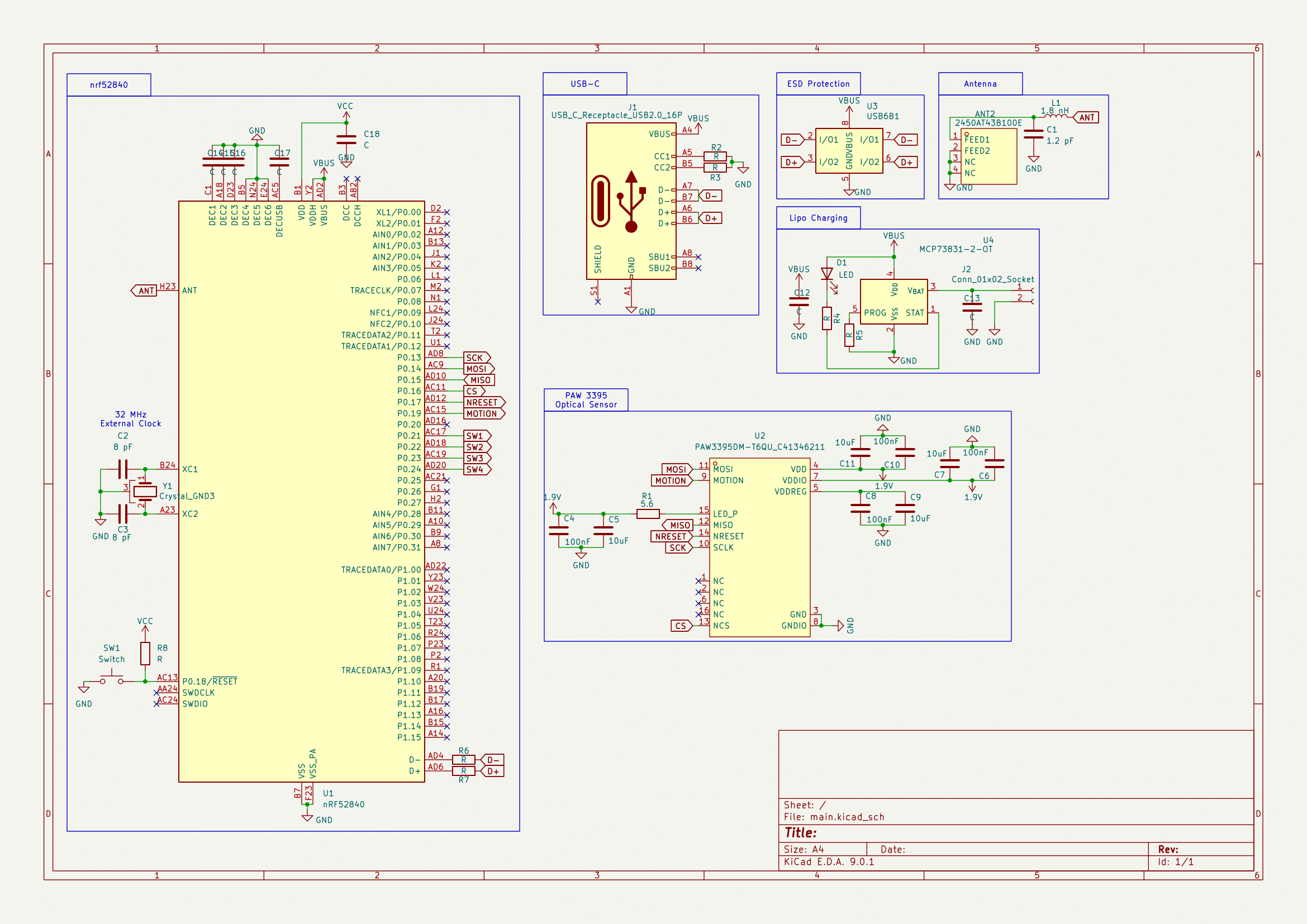Click the 'nrf52840' section title box
Screen dimensions: 1307x924
point(109,85)
